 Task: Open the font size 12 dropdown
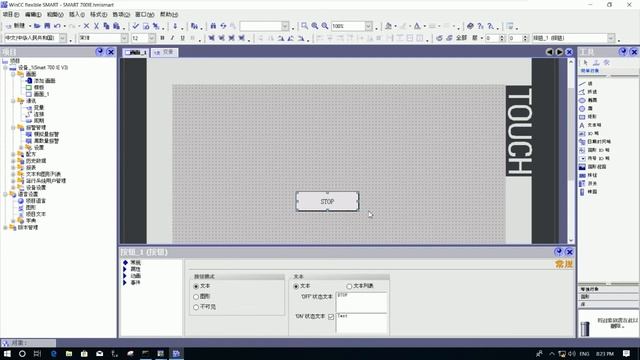[x=151, y=38]
